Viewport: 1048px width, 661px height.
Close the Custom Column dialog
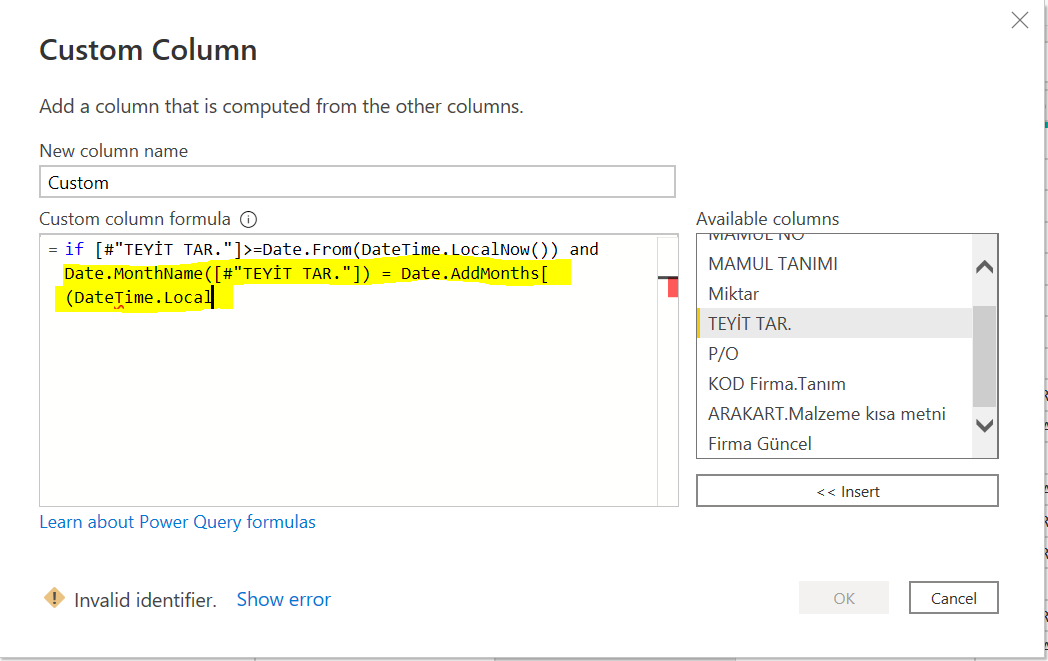(x=1019, y=20)
